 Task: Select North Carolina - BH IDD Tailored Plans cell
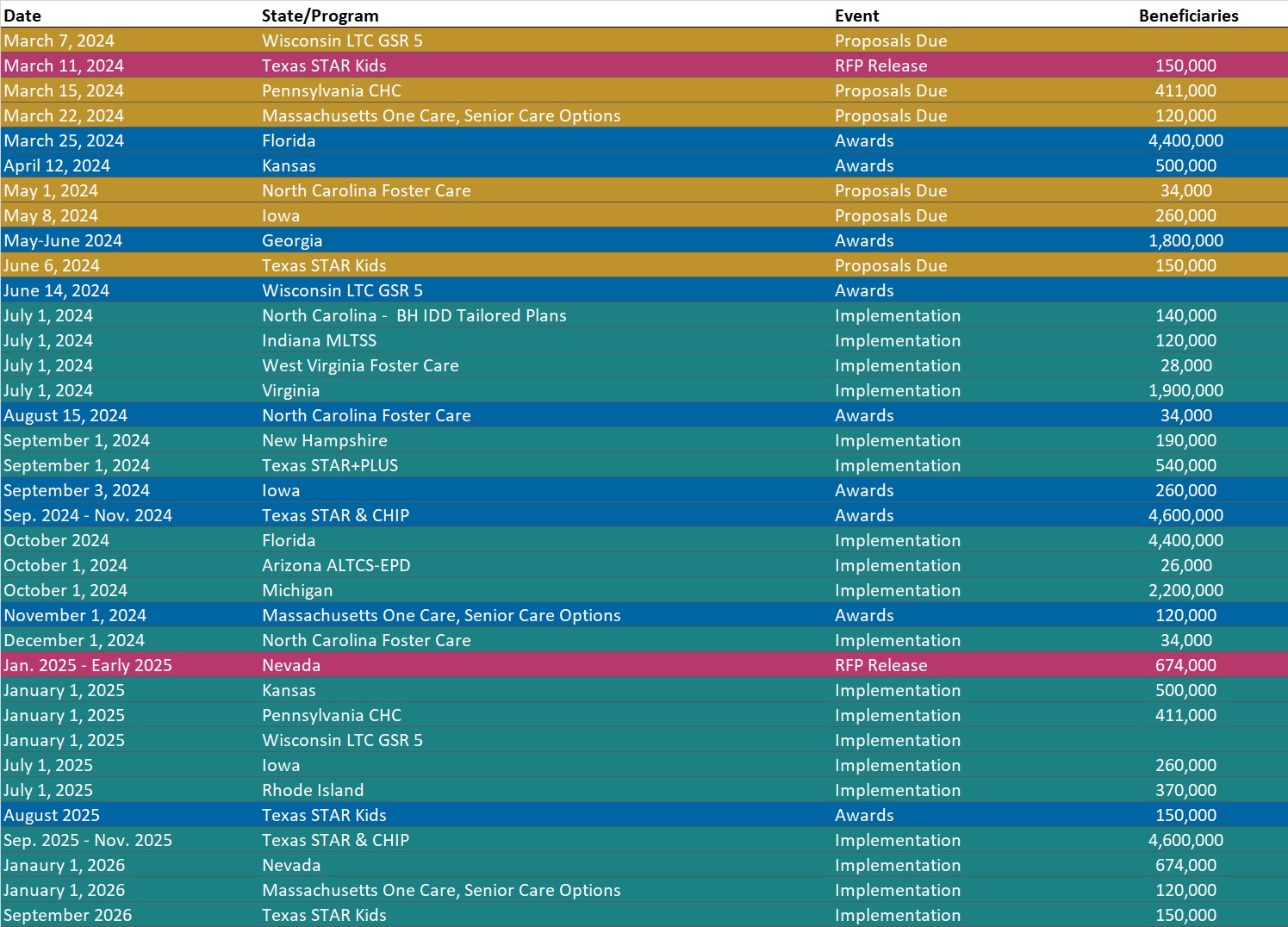pos(414,315)
